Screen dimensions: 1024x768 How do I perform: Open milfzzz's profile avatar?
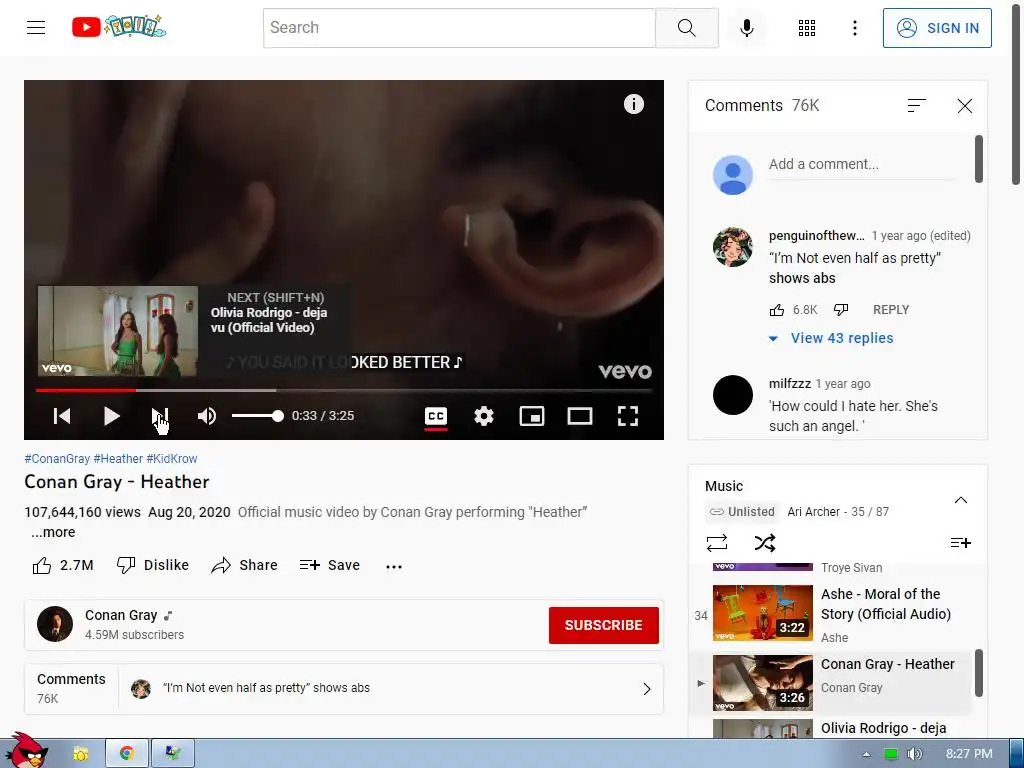[732, 394]
